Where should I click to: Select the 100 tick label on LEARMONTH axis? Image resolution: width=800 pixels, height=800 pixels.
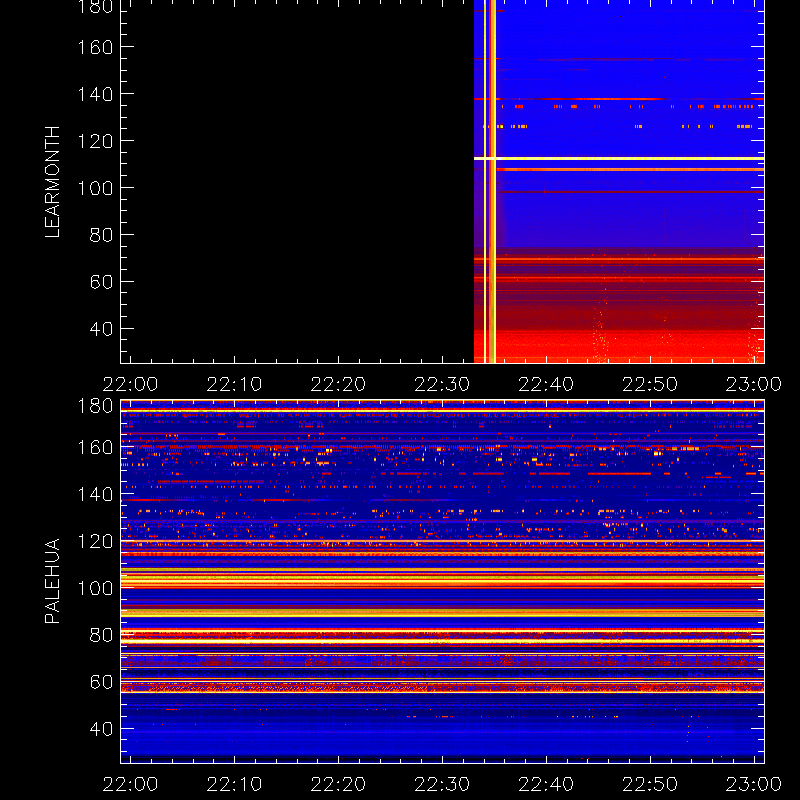pyautogui.click(x=95, y=188)
